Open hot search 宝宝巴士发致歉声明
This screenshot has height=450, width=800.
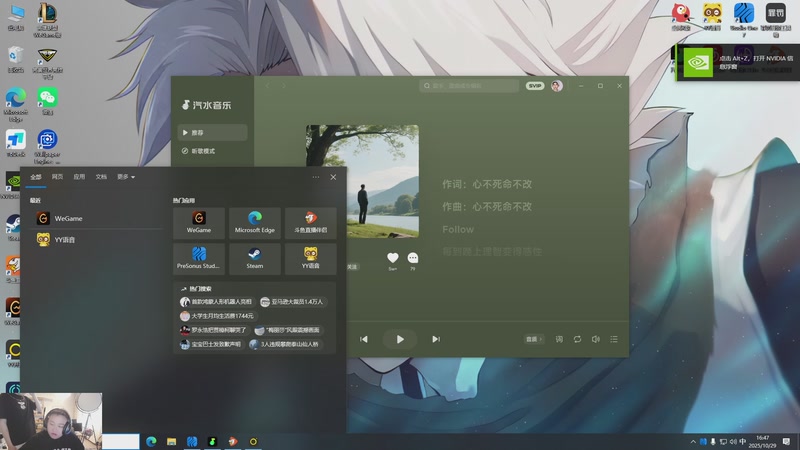211,344
